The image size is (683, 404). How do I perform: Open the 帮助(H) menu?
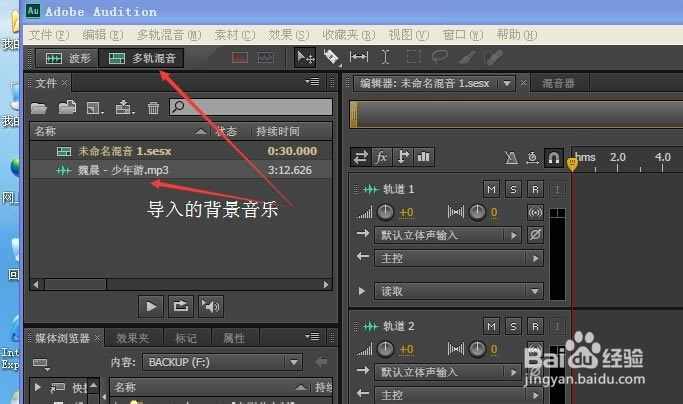(x=517, y=35)
